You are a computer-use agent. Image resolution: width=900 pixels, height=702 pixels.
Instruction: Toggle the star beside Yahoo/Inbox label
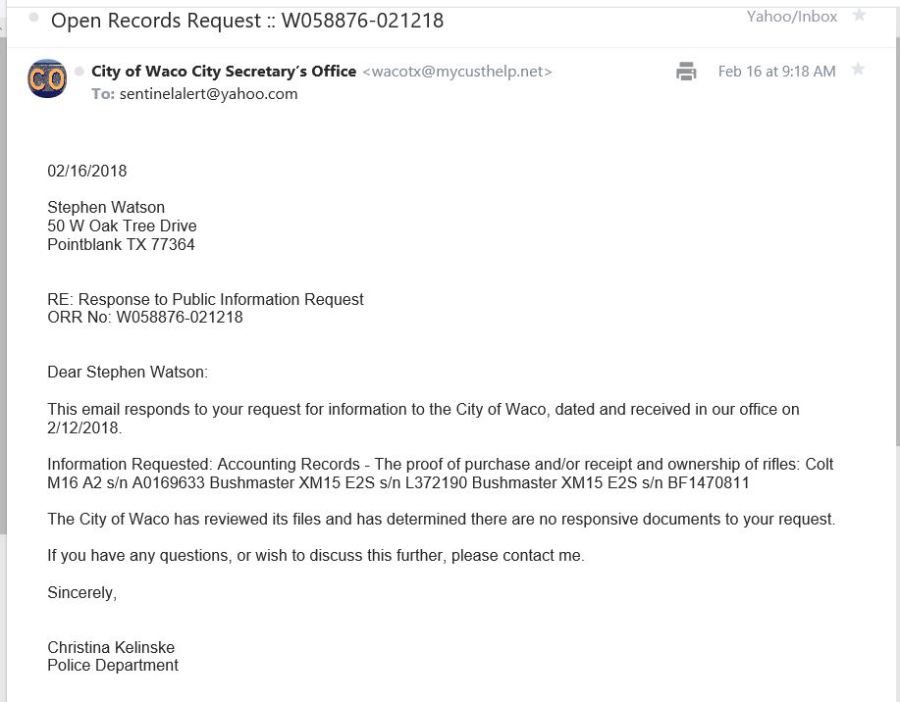pos(858,16)
